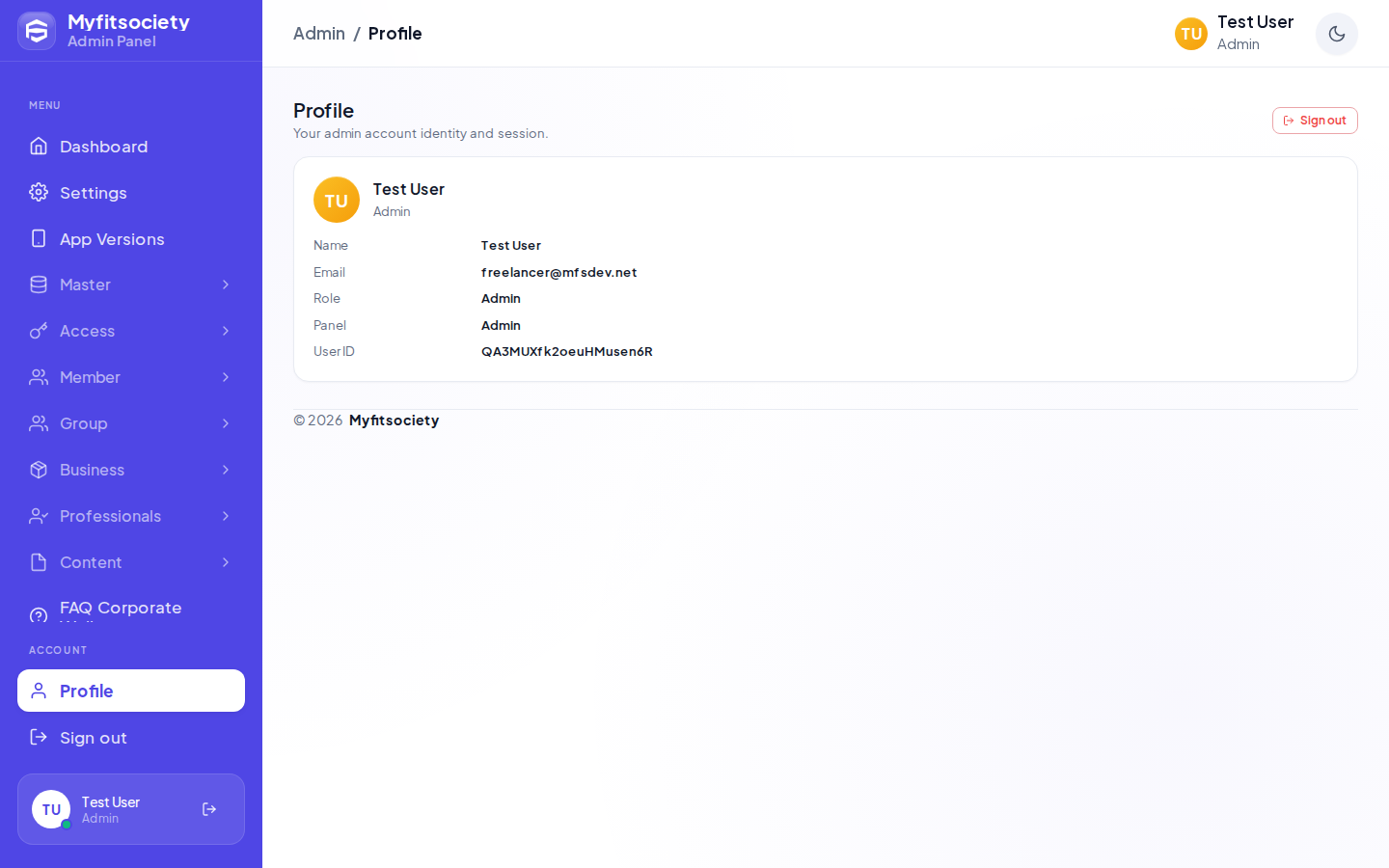Click the sign-out icon in the sidebar user card

pyautogui.click(x=209, y=809)
